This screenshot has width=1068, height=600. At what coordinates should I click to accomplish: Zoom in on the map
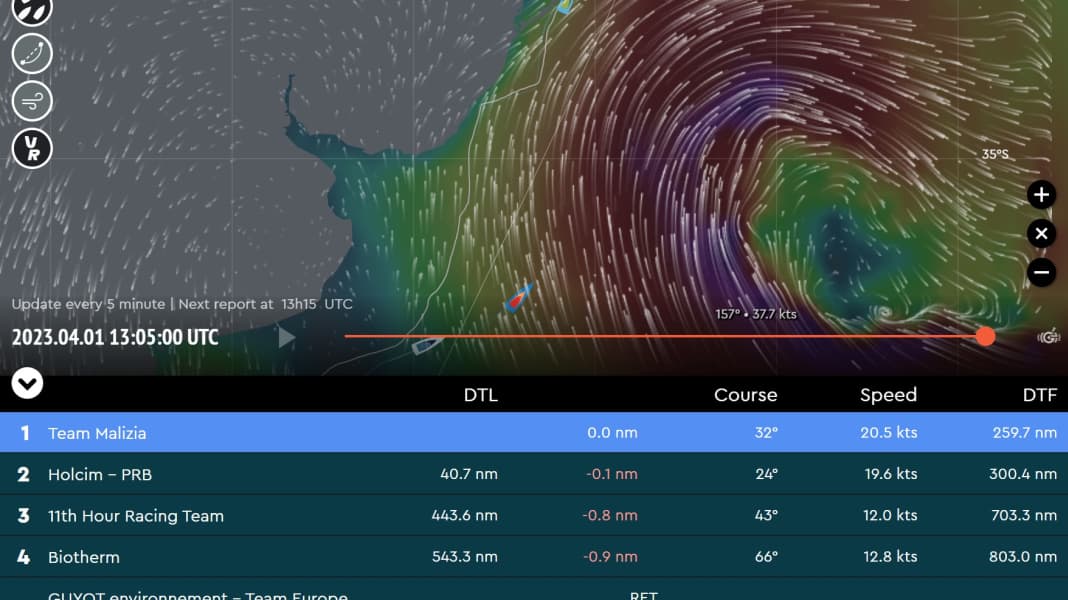1041,194
